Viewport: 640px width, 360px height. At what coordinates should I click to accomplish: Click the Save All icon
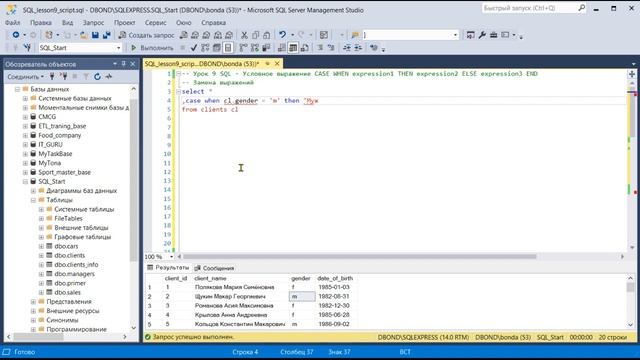coord(107,35)
